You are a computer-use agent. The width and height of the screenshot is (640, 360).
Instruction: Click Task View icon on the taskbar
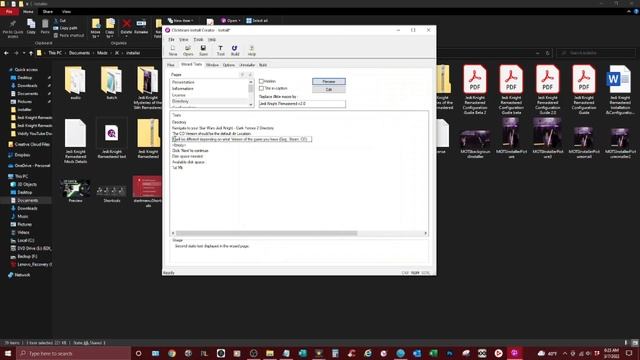[156, 353]
